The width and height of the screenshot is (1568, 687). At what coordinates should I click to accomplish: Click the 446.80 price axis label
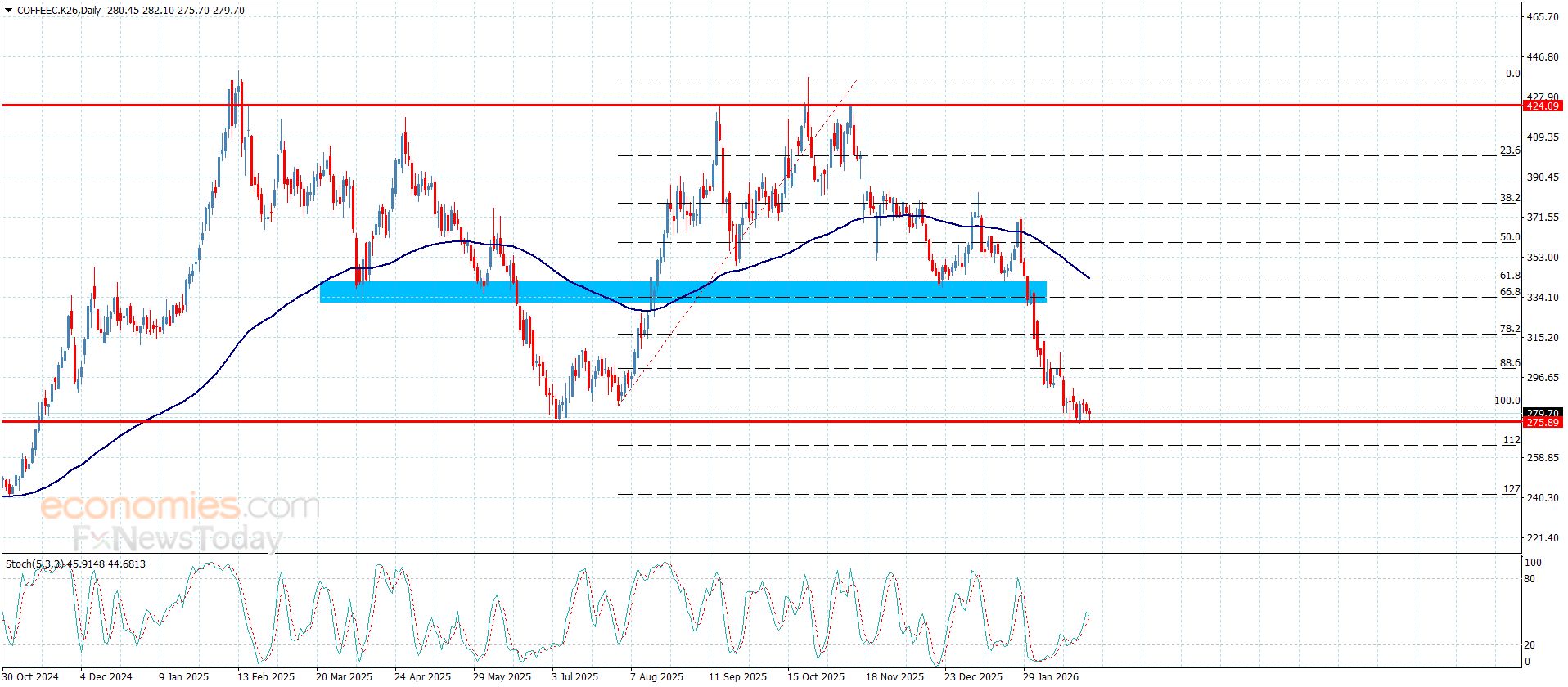[1543, 57]
